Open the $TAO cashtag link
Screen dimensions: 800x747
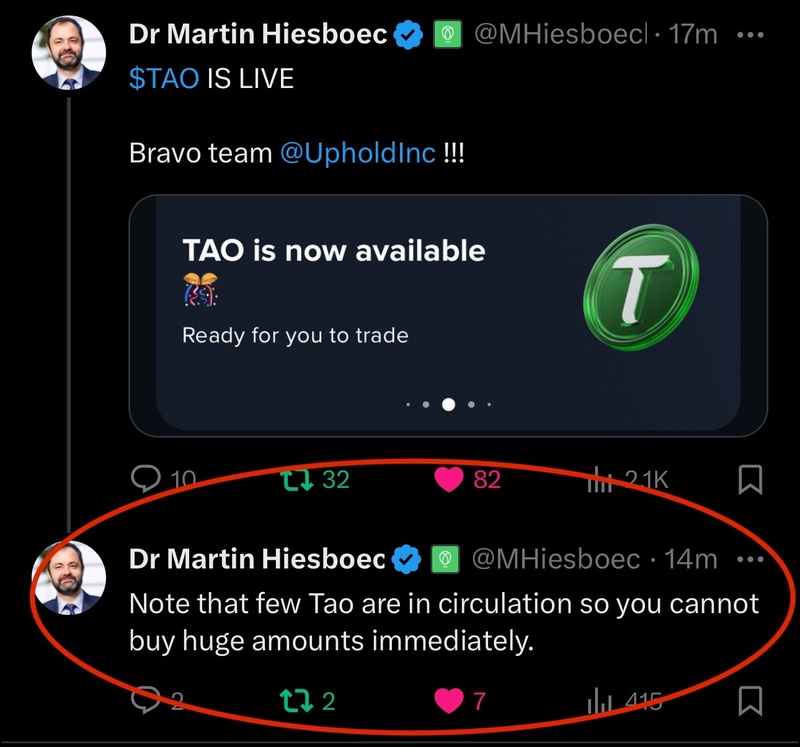pos(165,79)
